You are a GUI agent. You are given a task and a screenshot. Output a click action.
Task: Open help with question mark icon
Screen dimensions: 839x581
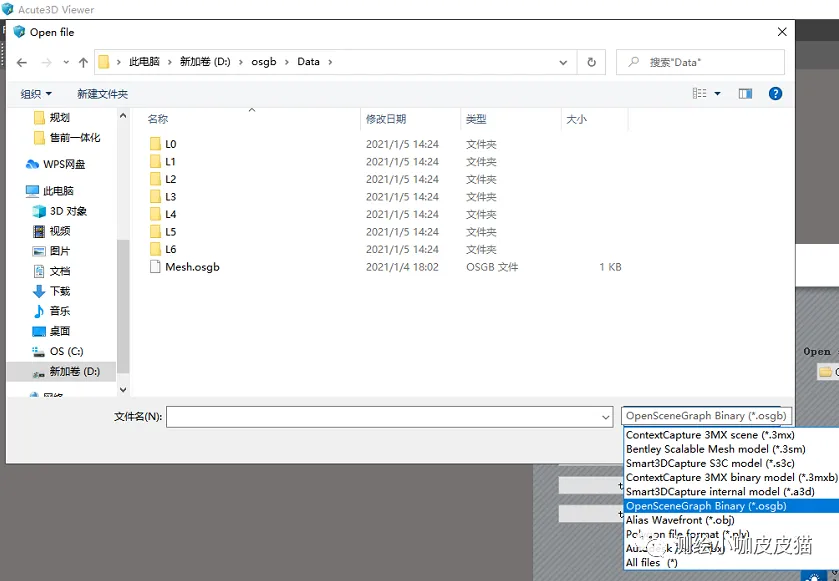click(x=775, y=94)
